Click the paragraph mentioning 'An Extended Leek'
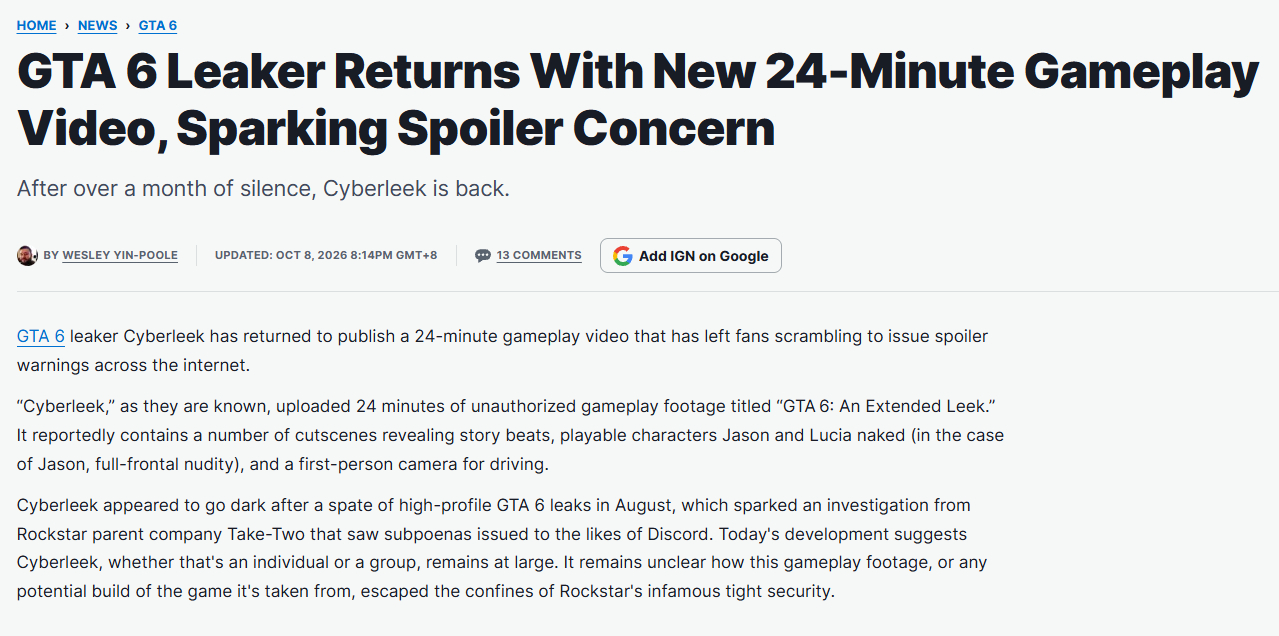The width and height of the screenshot is (1279, 636). coord(510,436)
